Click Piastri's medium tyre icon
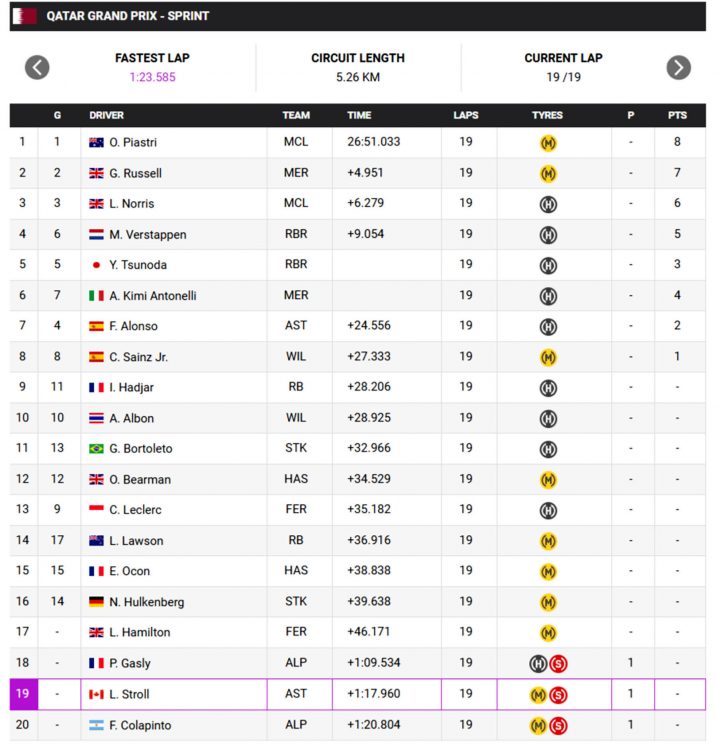 coord(548,143)
